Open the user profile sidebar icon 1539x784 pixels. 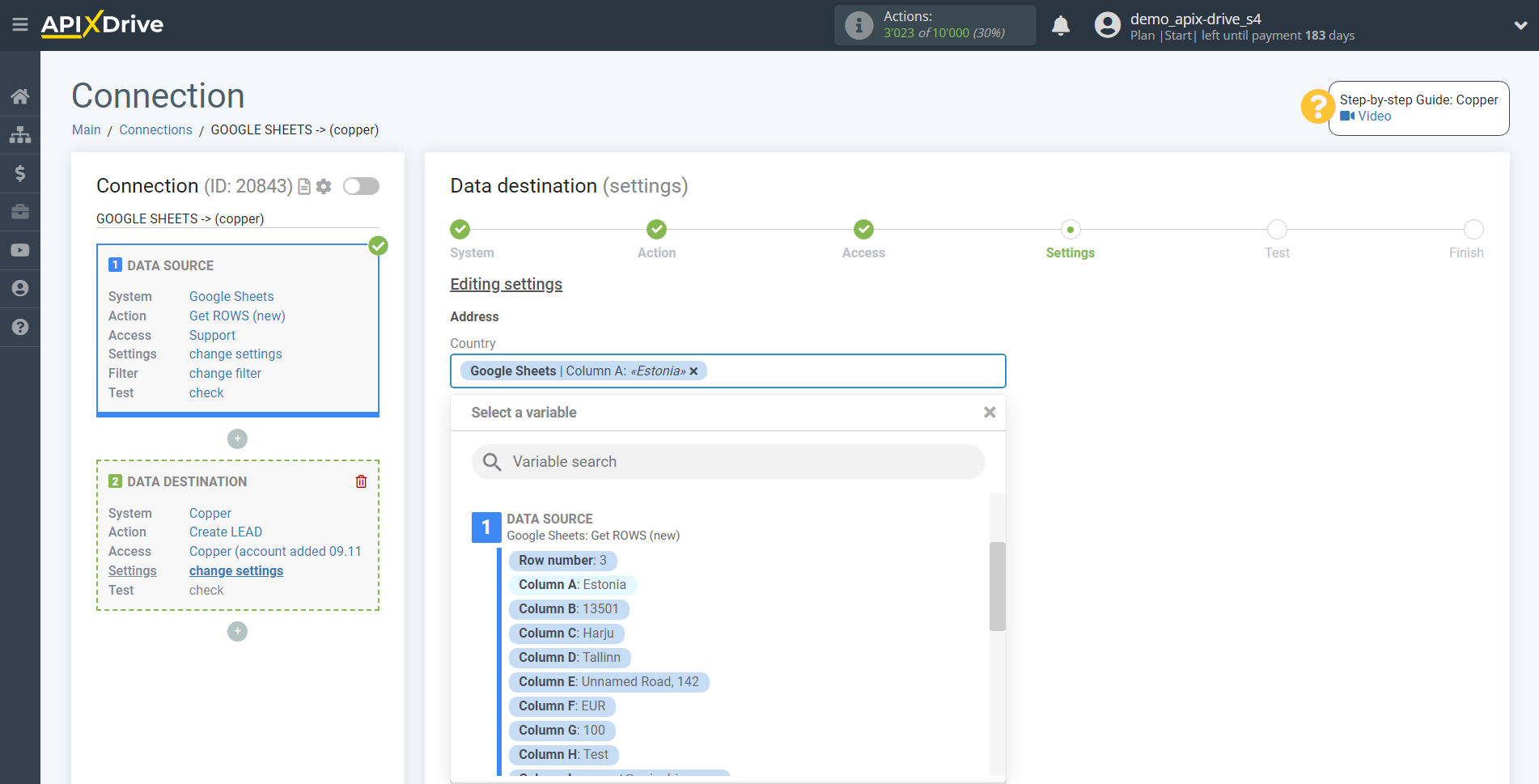[x=20, y=288]
